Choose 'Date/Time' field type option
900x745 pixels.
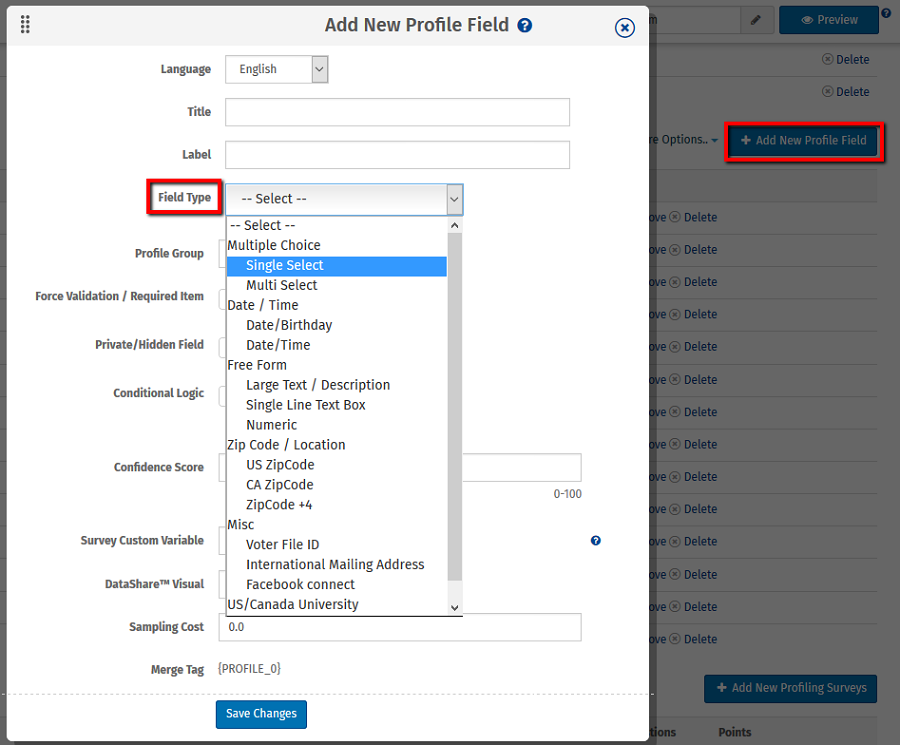click(337, 345)
